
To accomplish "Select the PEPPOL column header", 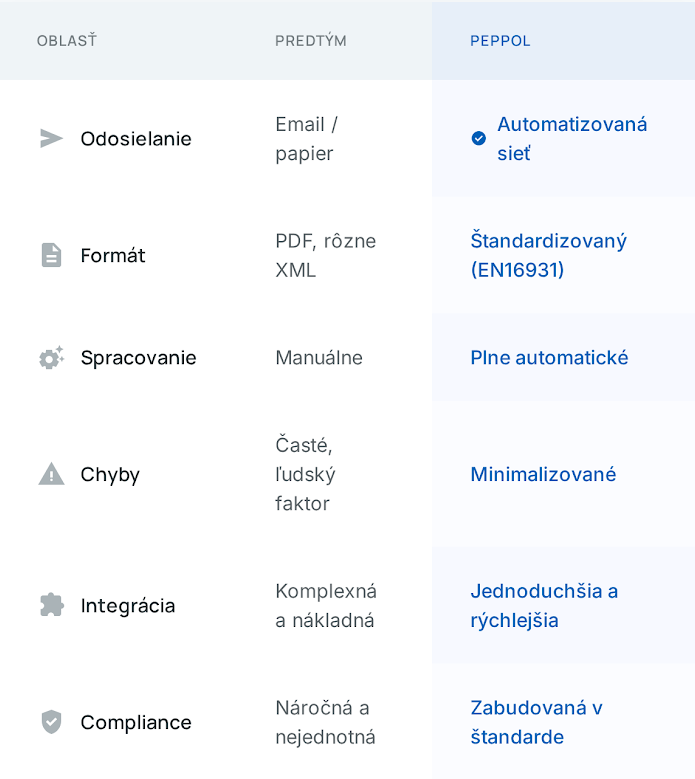I will [x=500, y=41].
